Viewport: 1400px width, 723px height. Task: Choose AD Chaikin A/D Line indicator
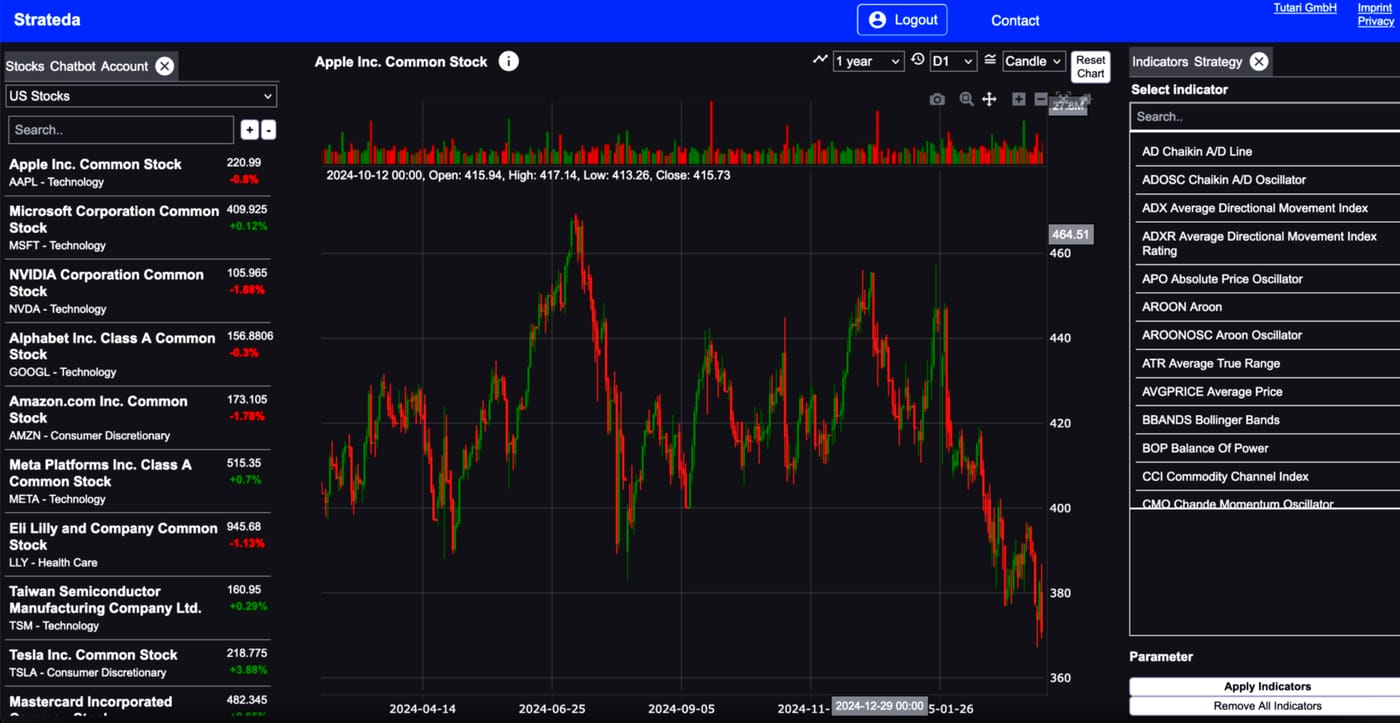tap(1267, 152)
